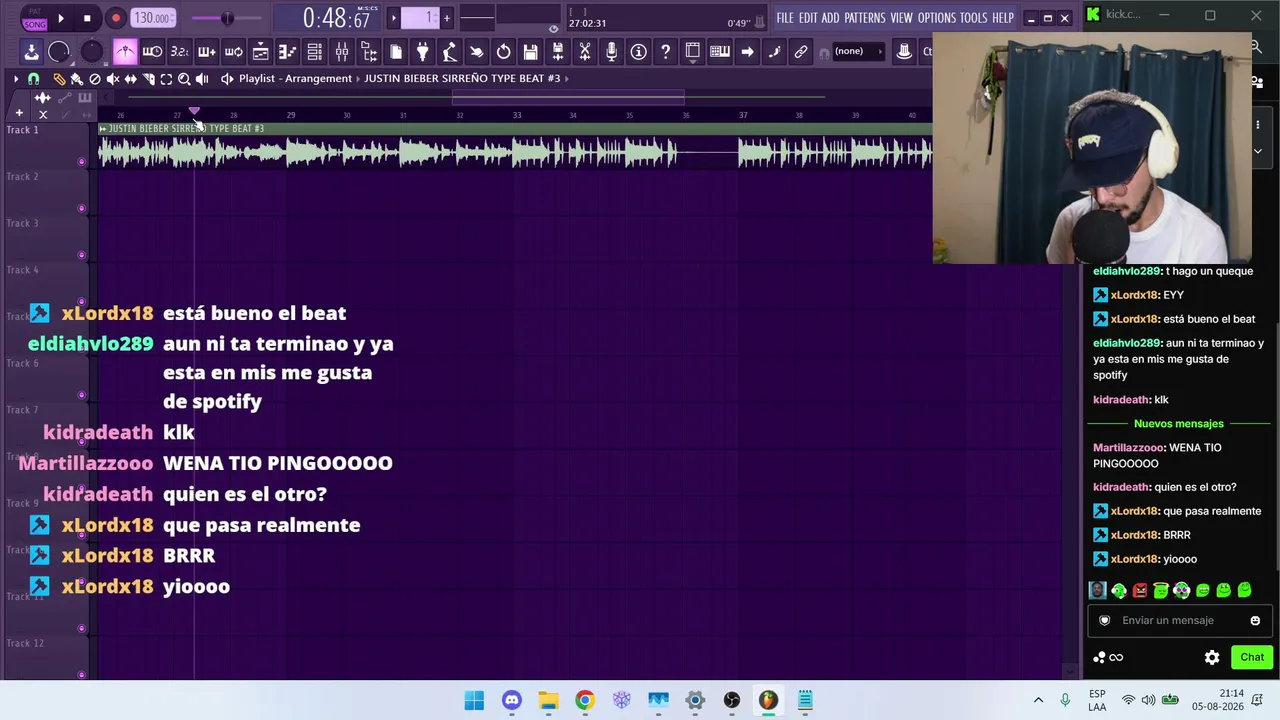Open the view layout dropdown toolbar button

(x=692, y=52)
